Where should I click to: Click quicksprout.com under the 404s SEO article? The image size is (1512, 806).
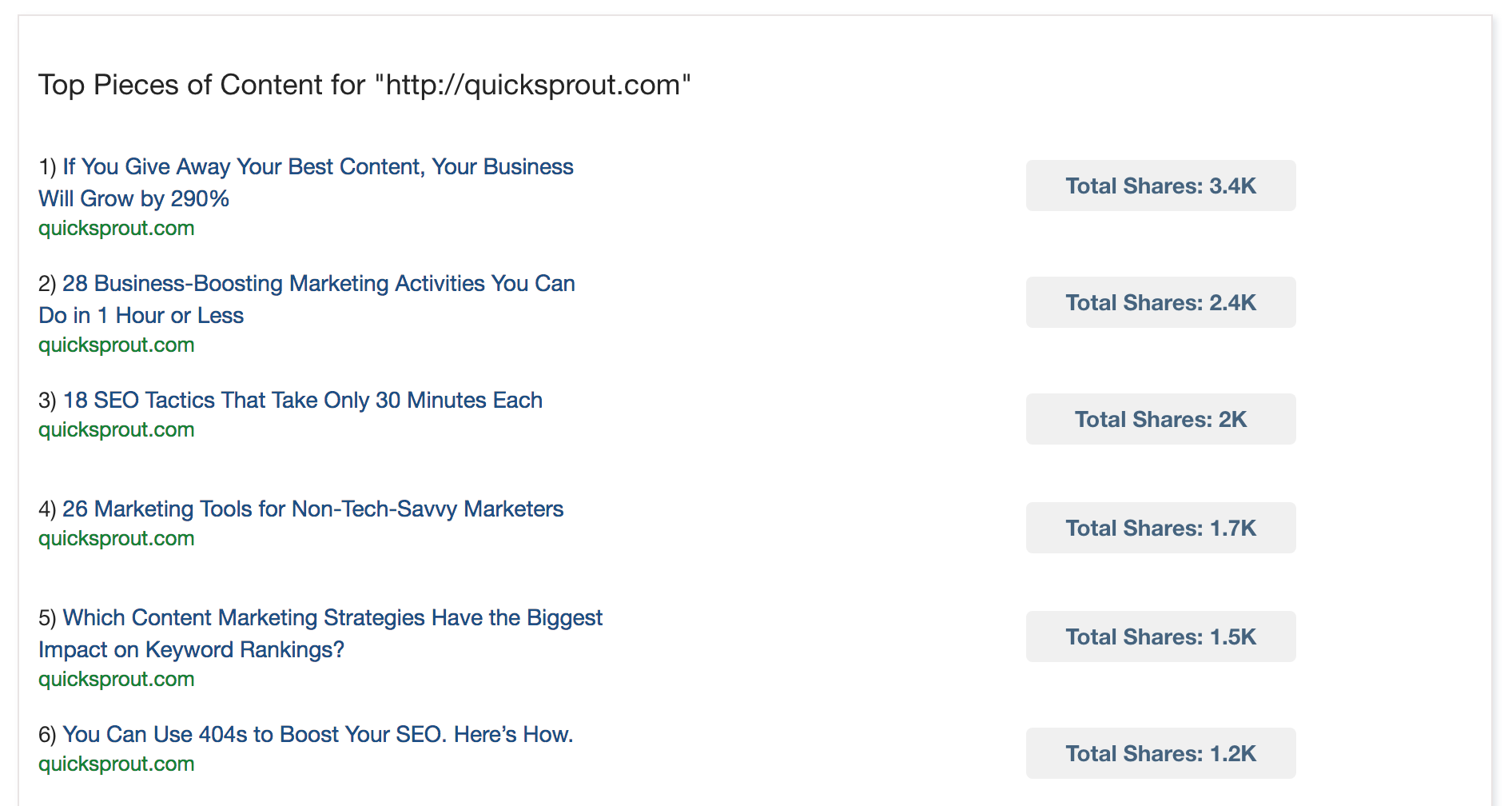(117, 764)
